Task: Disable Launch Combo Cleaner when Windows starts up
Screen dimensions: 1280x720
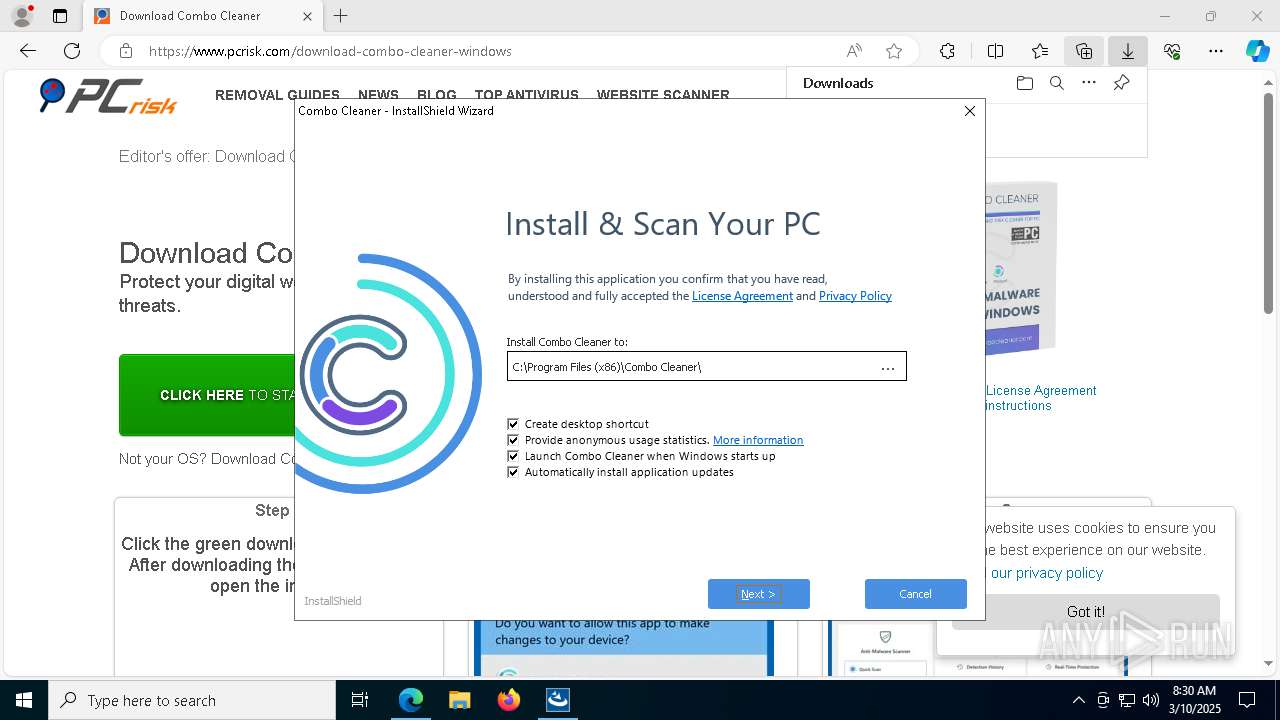Action: [513, 456]
